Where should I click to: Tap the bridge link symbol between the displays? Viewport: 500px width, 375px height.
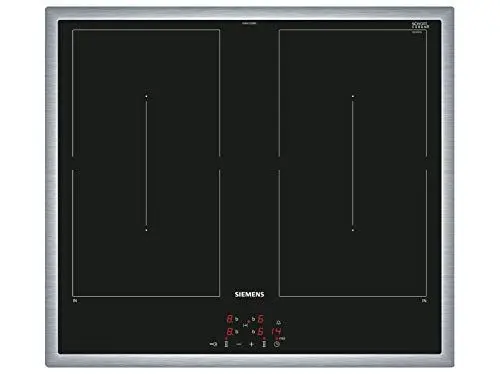pos(246,325)
